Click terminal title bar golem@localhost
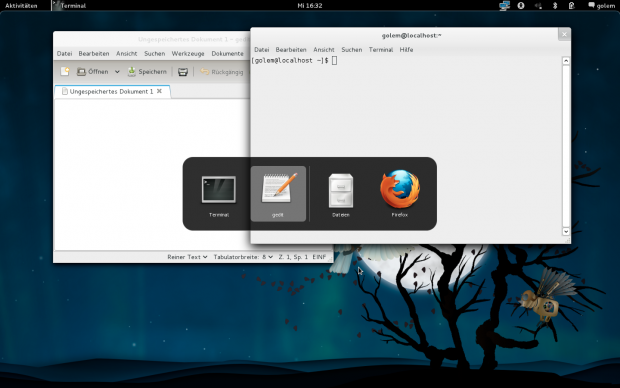Screen dimensions: 620x388 [411, 35]
